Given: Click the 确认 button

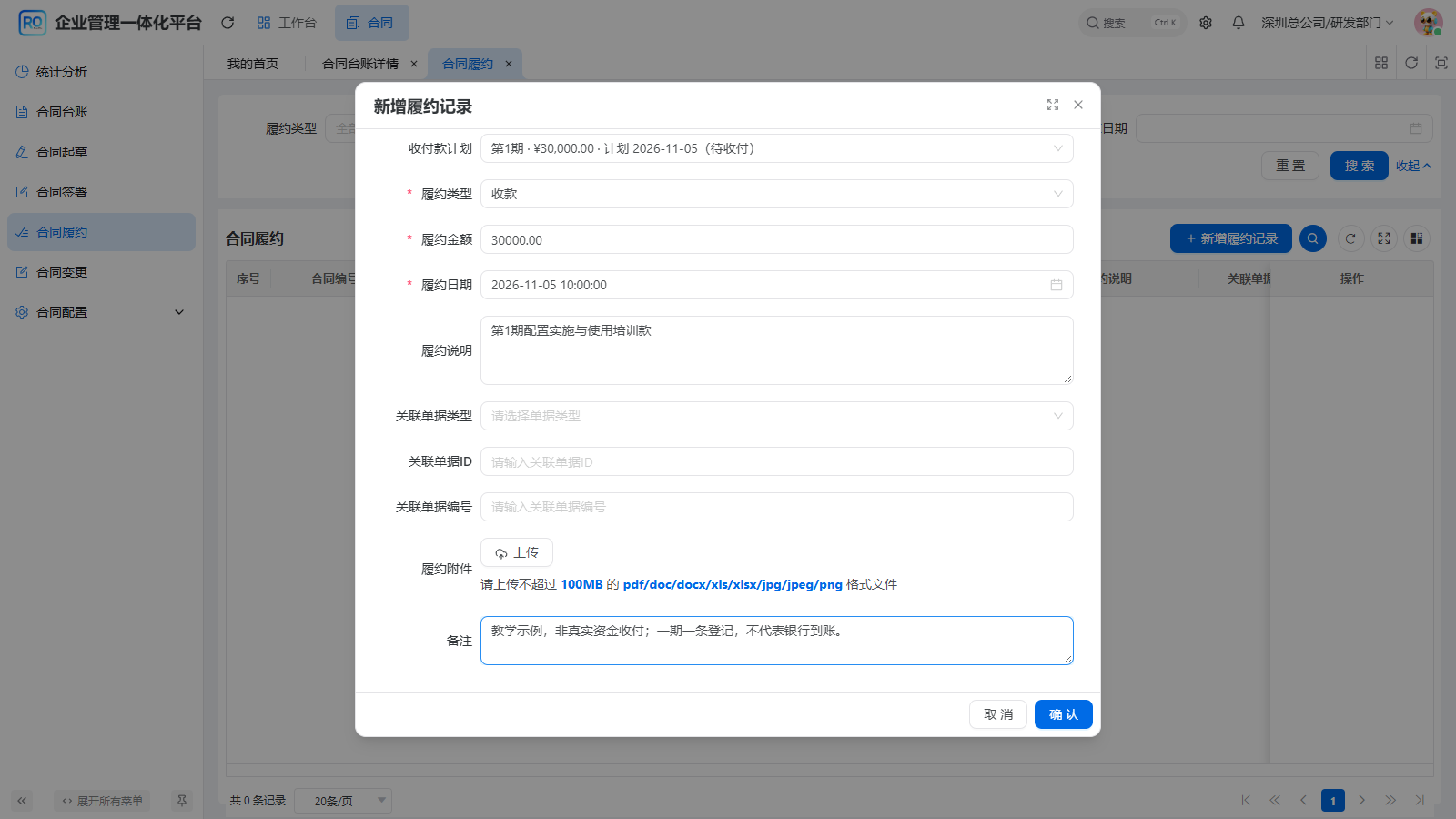Looking at the screenshot, I should pos(1063,714).
